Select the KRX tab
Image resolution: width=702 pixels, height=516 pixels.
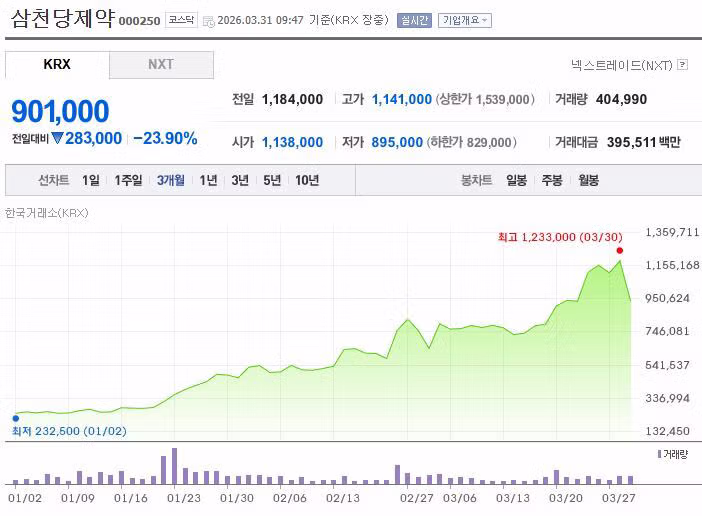[x=57, y=64]
